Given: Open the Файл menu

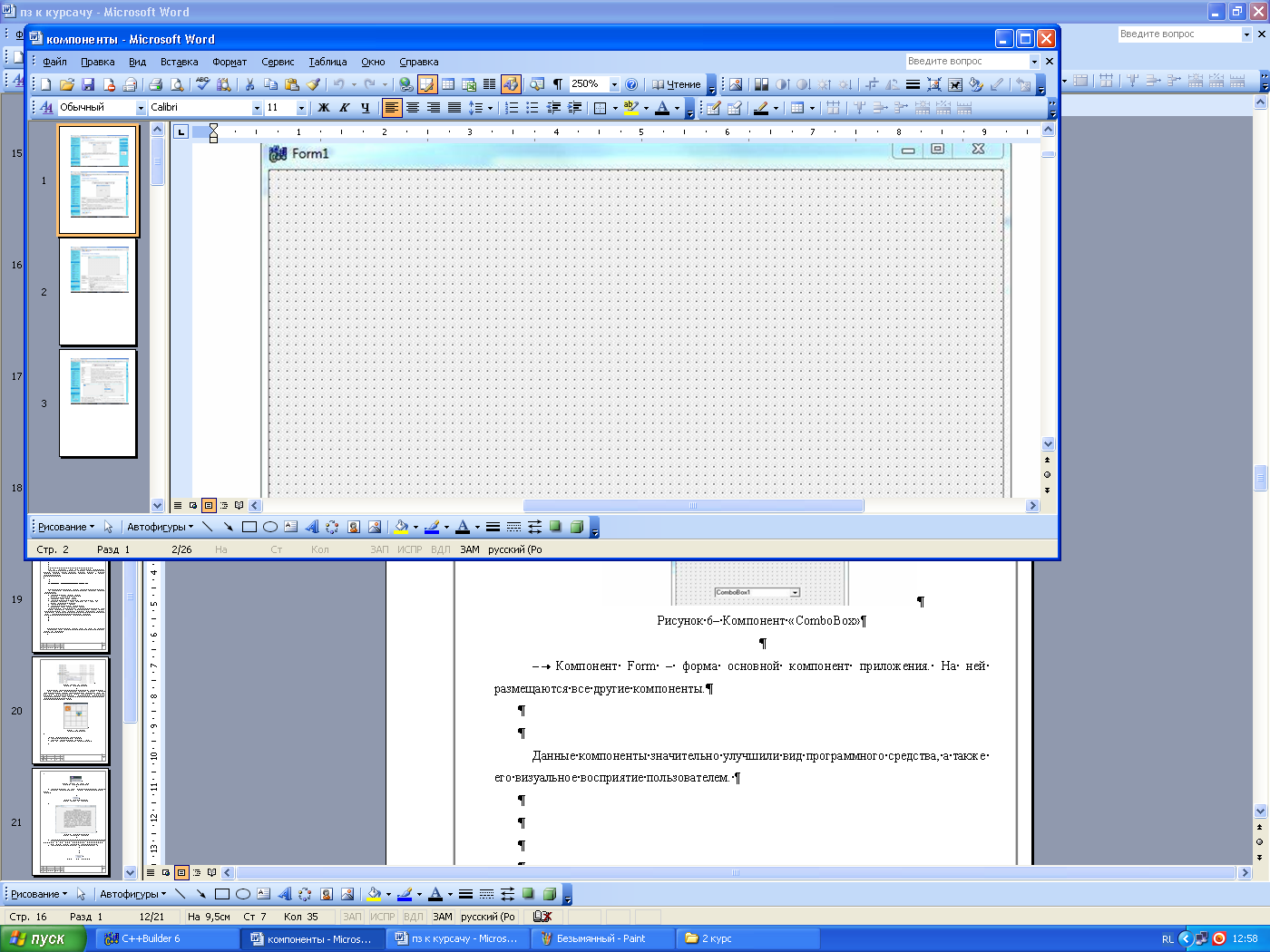Looking at the screenshot, I should point(54,62).
